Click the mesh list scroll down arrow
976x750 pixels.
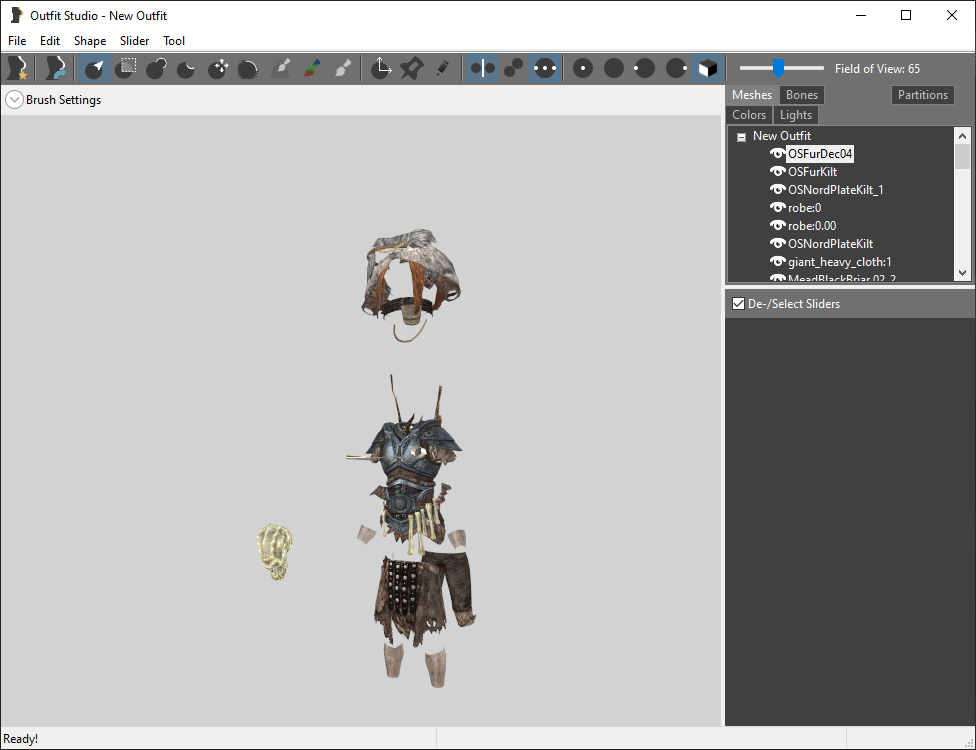pyautogui.click(x=962, y=273)
